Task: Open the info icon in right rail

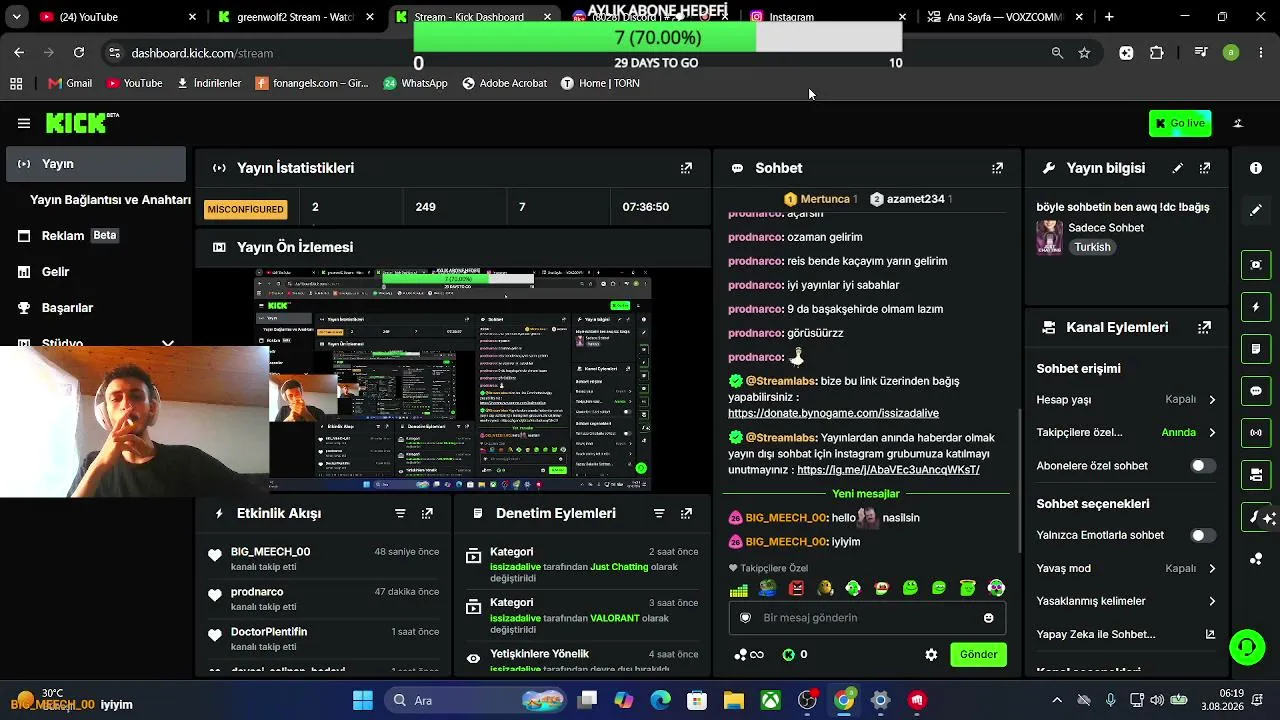Action: 1256,168
